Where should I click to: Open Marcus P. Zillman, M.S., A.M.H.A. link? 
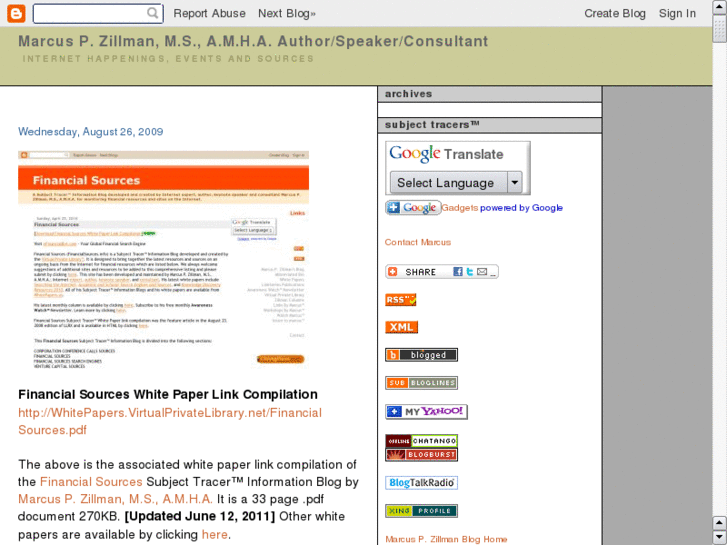pyautogui.click(x=115, y=499)
